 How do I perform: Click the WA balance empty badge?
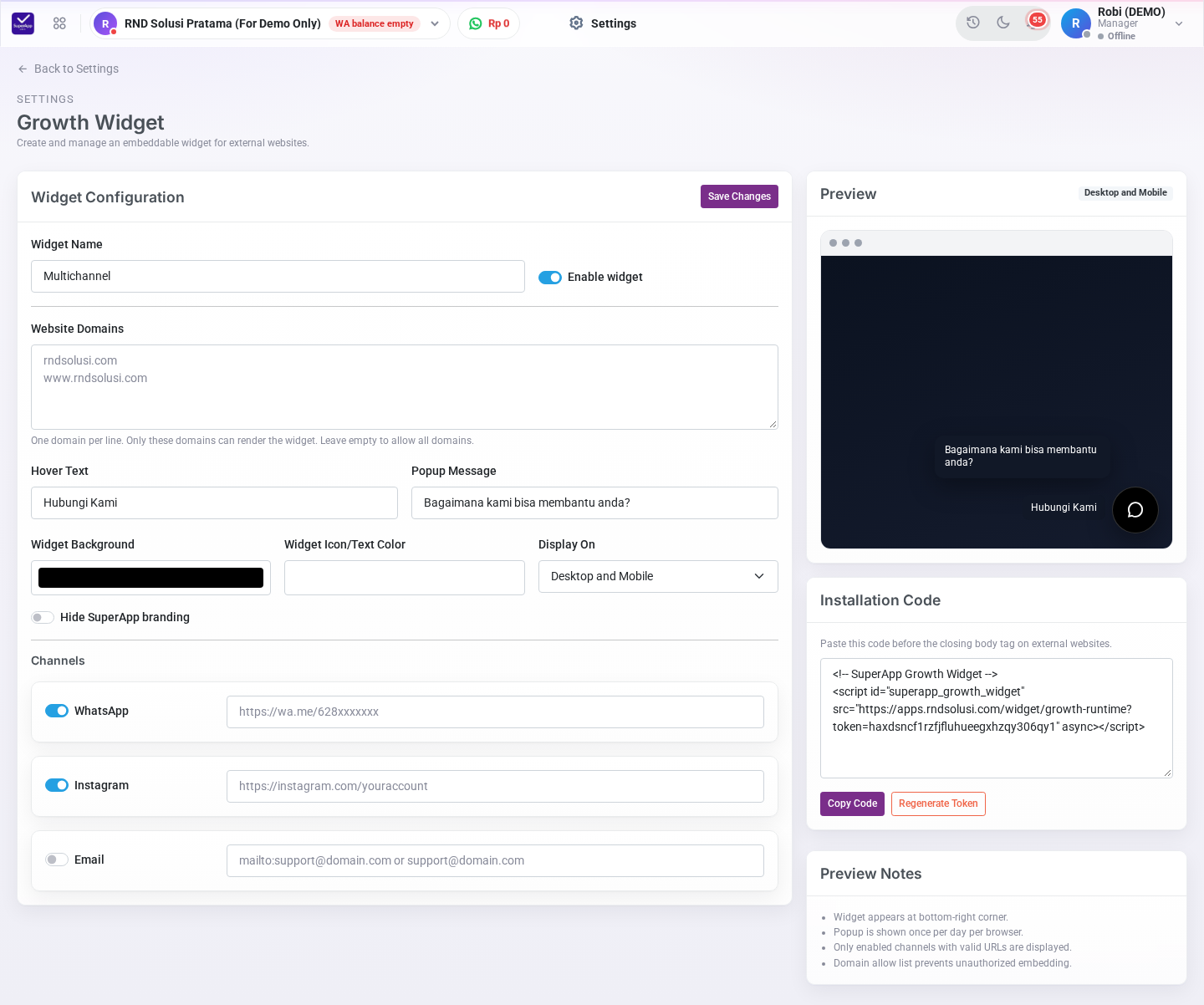[375, 23]
